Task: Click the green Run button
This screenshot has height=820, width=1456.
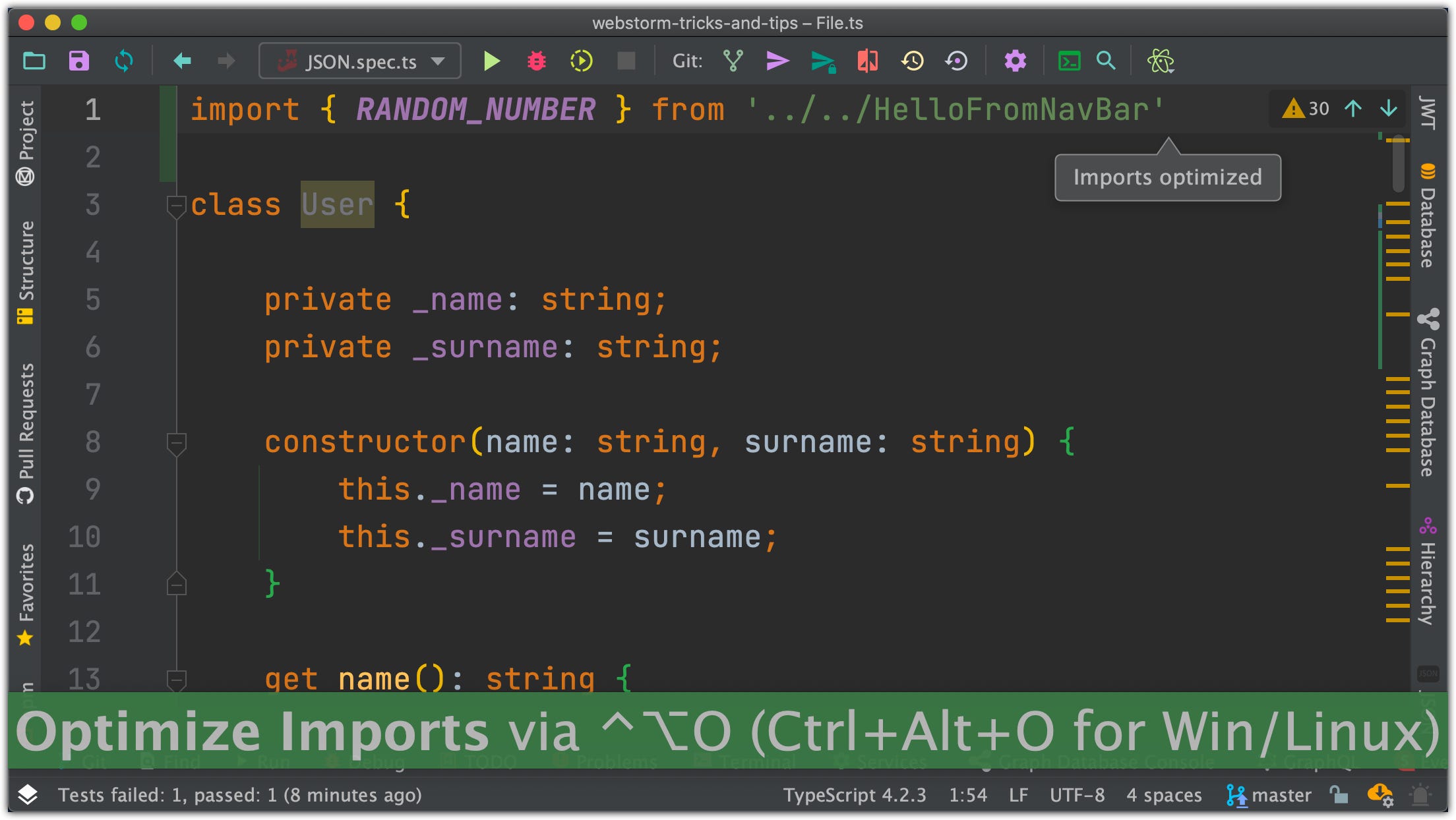Action: coord(491,61)
